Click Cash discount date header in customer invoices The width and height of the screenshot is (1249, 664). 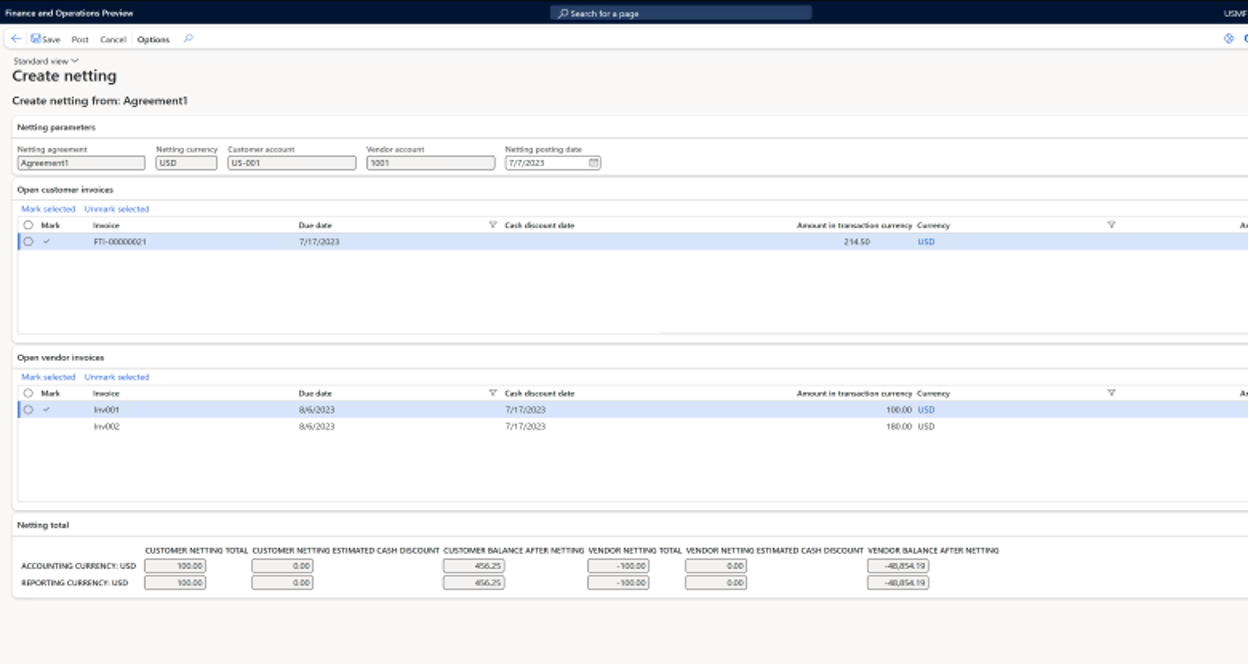point(540,225)
